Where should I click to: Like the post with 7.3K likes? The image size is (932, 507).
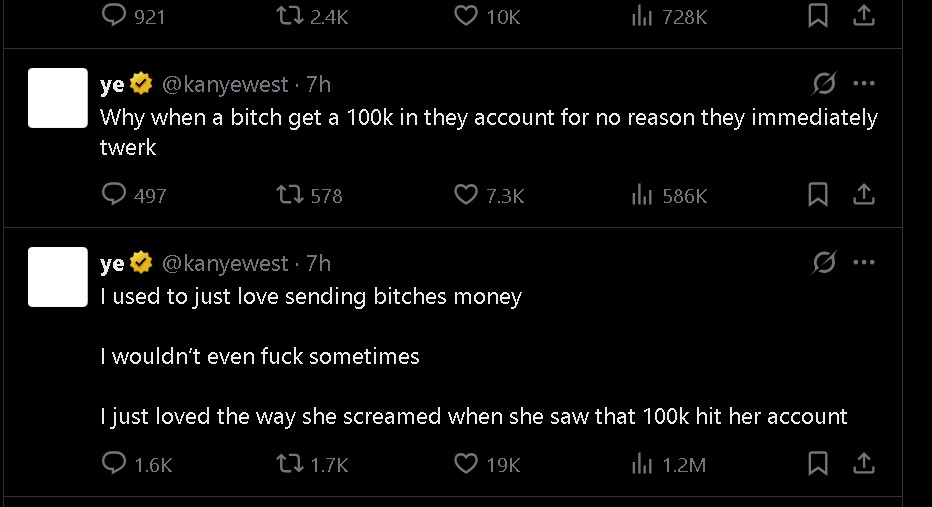click(x=466, y=195)
